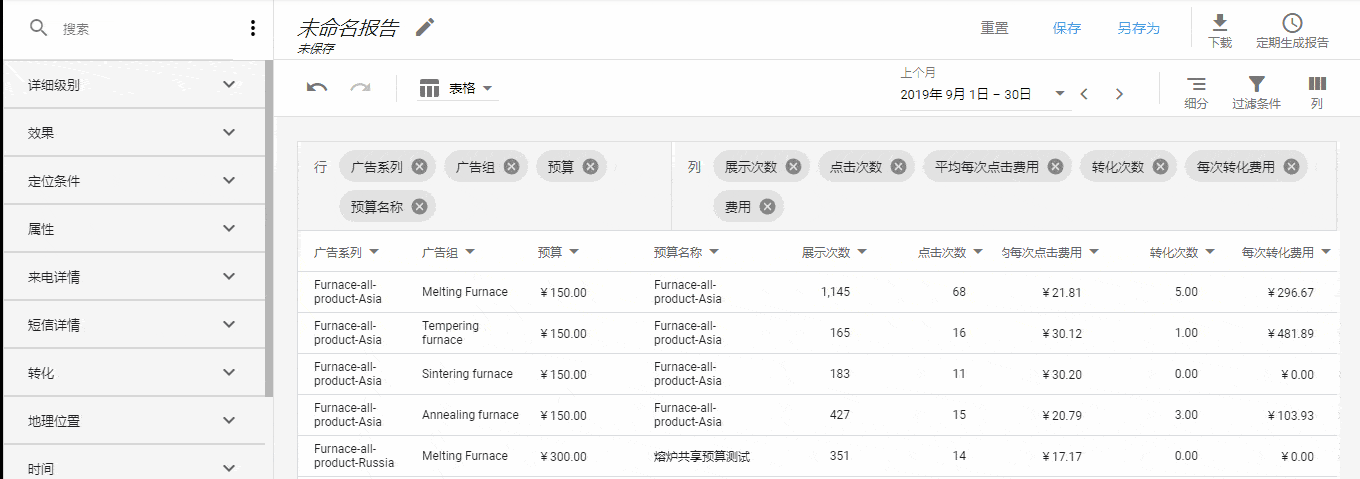1360x479 pixels.
Task: Click the redo arrow icon
Action: click(x=360, y=88)
